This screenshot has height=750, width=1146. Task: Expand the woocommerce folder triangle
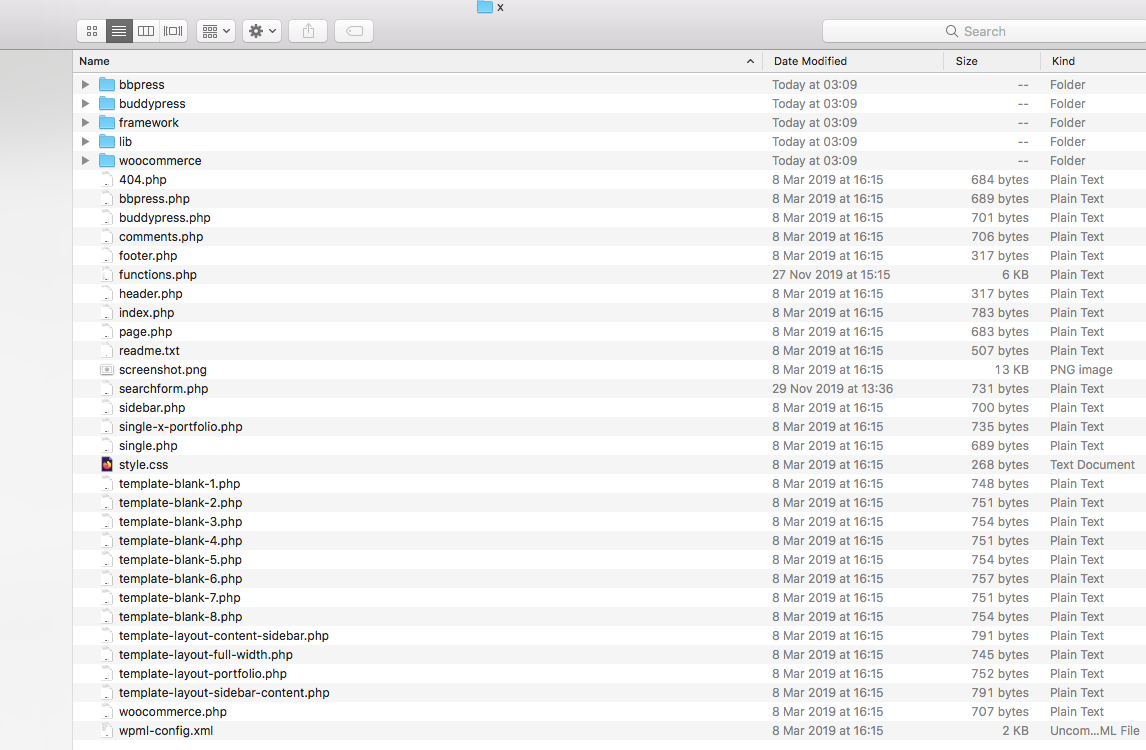click(86, 161)
